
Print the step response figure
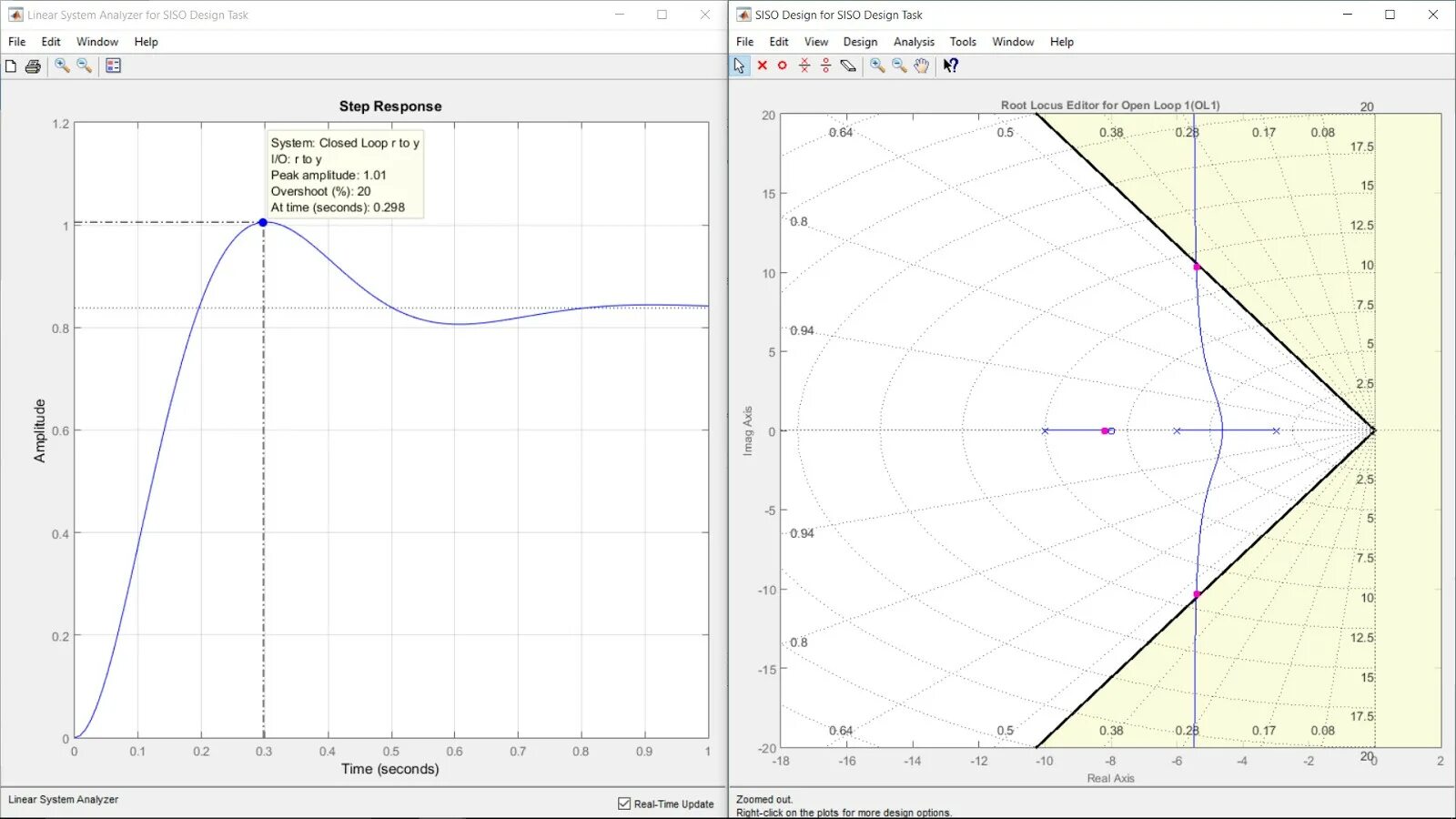pyautogui.click(x=33, y=66)
